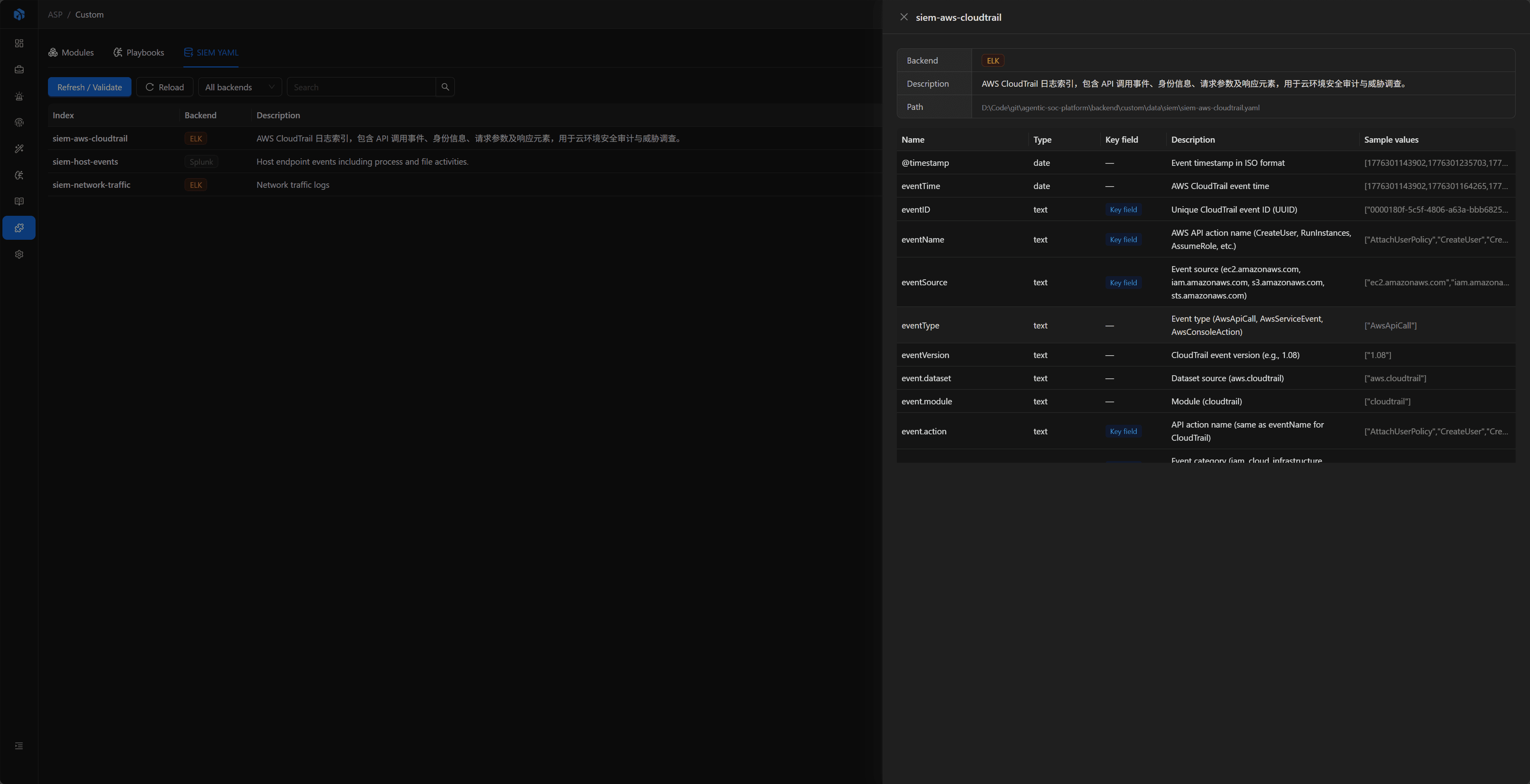Click the Key field tag for eventName
The height and width of the screenshot is (784, 1530).
[x=1123, y=239]
